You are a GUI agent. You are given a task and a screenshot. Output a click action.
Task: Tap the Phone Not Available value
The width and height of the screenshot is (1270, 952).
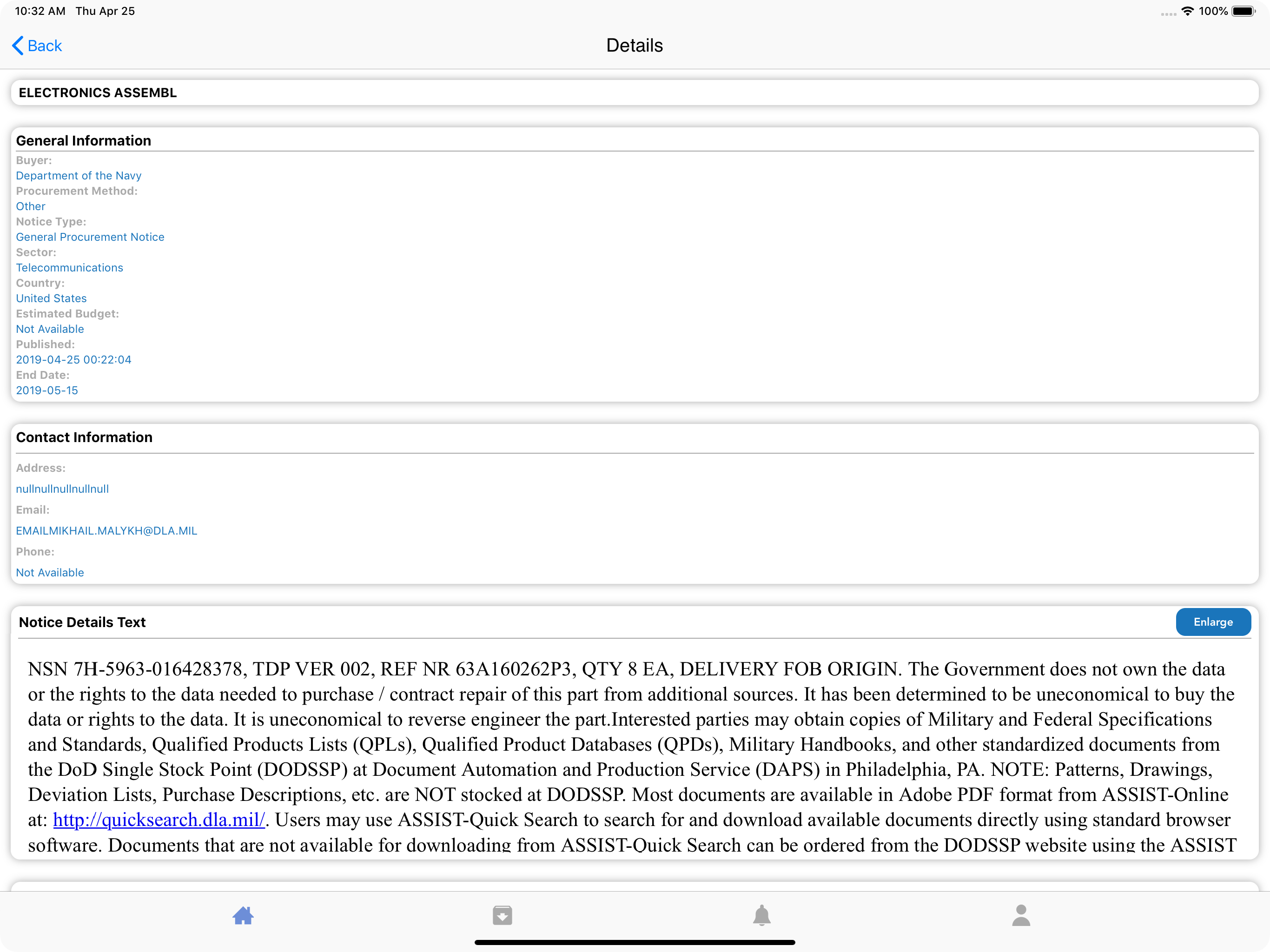click(x=50, y=573)
